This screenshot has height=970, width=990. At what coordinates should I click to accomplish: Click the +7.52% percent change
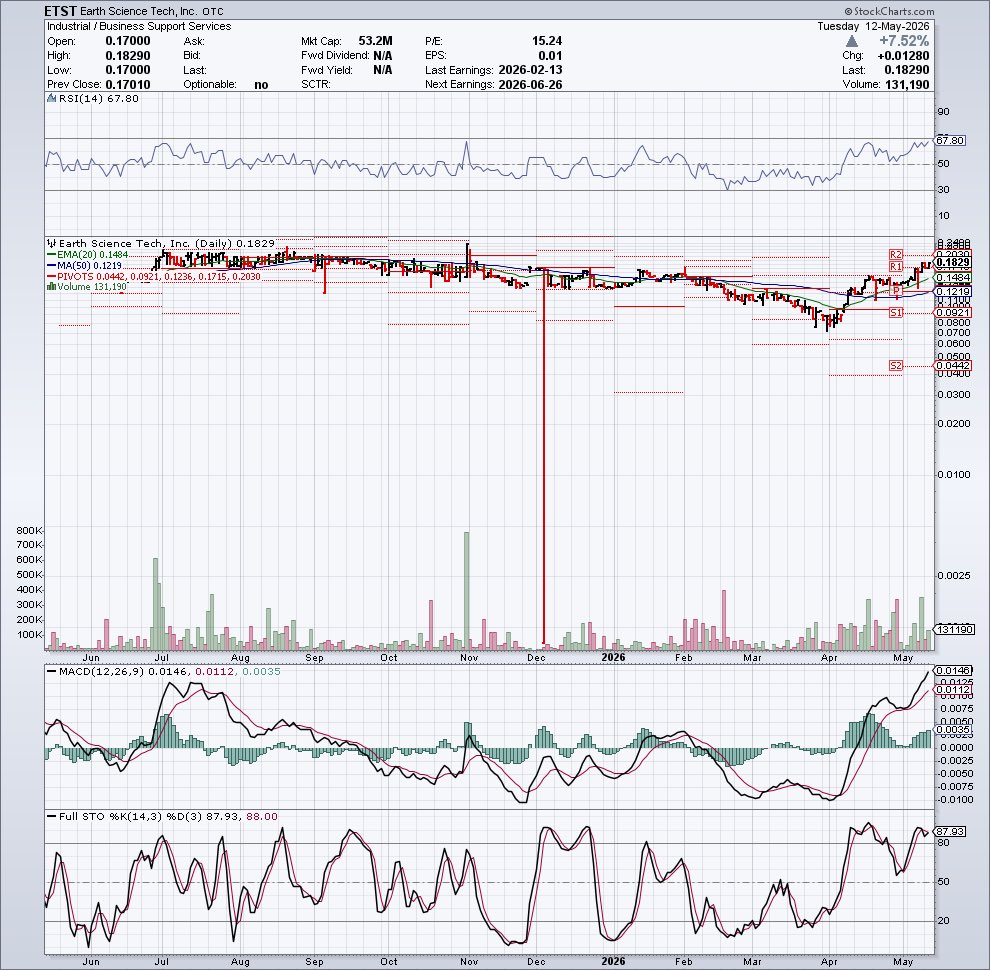[904, 41]
